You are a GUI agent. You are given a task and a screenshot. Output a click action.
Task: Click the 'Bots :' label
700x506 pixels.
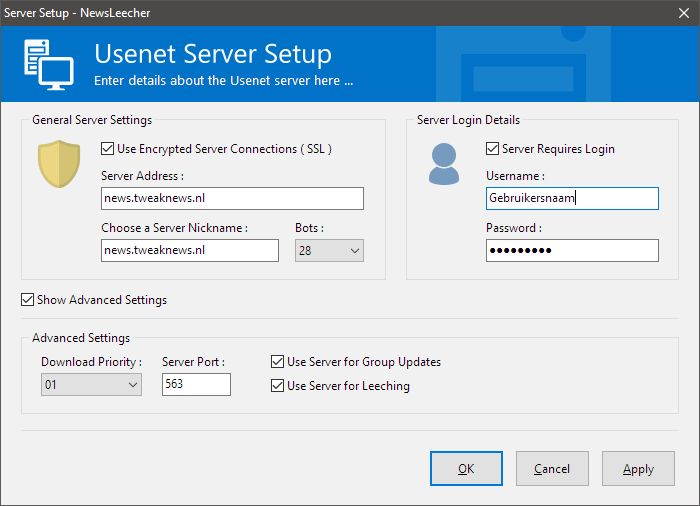click(309, 228)
